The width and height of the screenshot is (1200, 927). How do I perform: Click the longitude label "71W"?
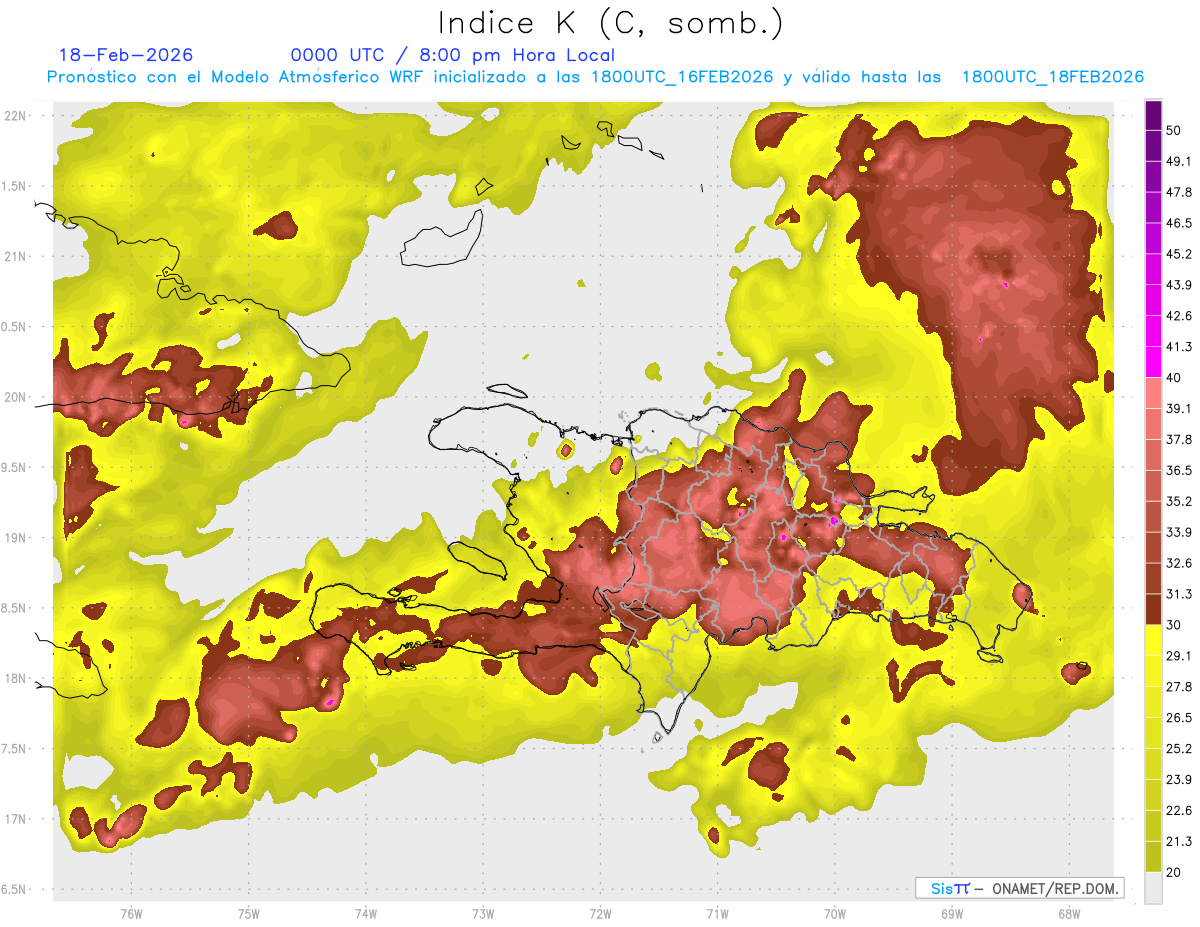717,914
